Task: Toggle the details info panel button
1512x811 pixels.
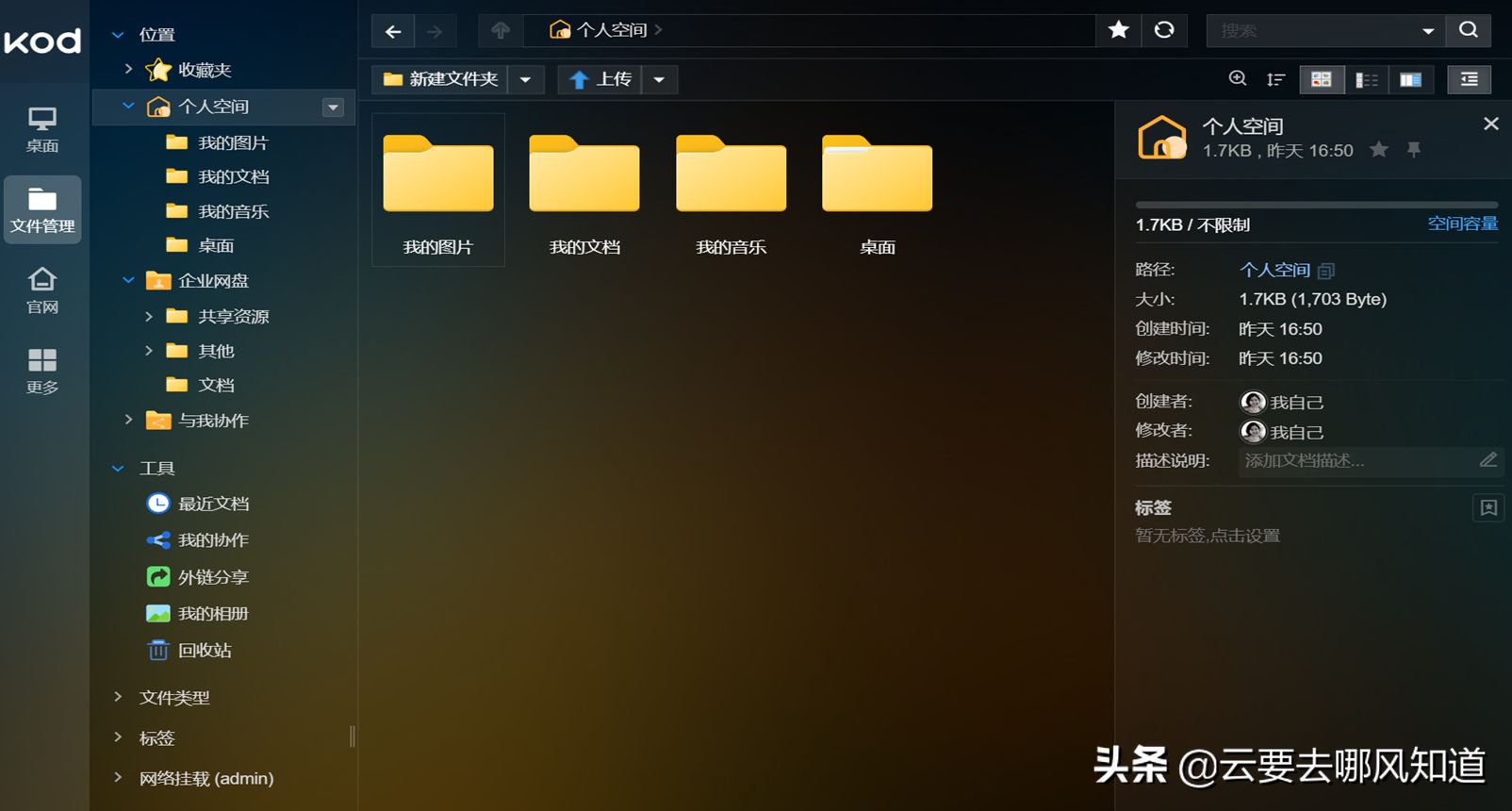Action: point(1469,79)
